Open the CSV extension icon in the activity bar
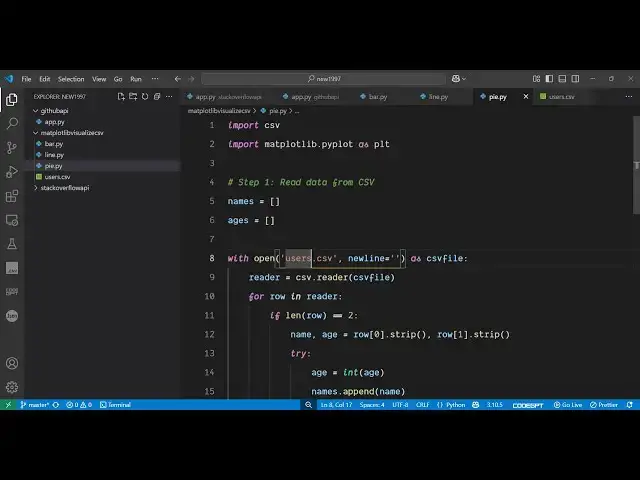640x480 pixels. coord(12,268)
